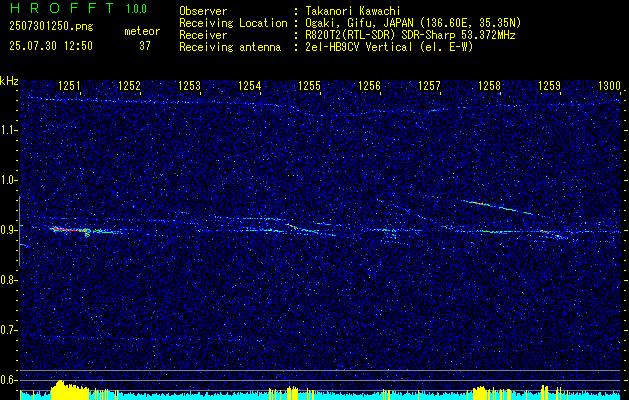Click the 0.7 kHz axis label

[9, 330]
